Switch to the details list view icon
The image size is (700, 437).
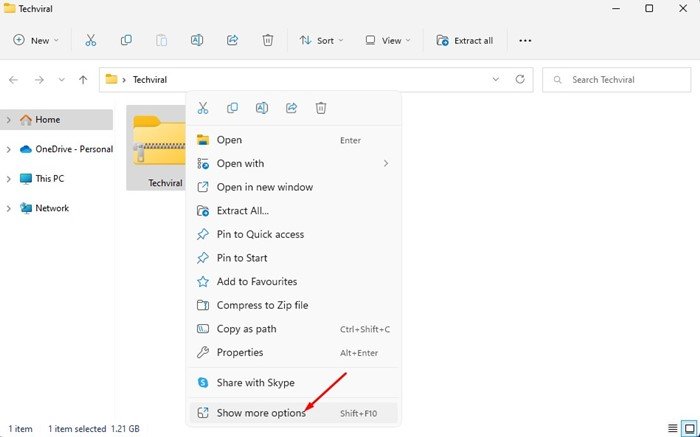673,429
